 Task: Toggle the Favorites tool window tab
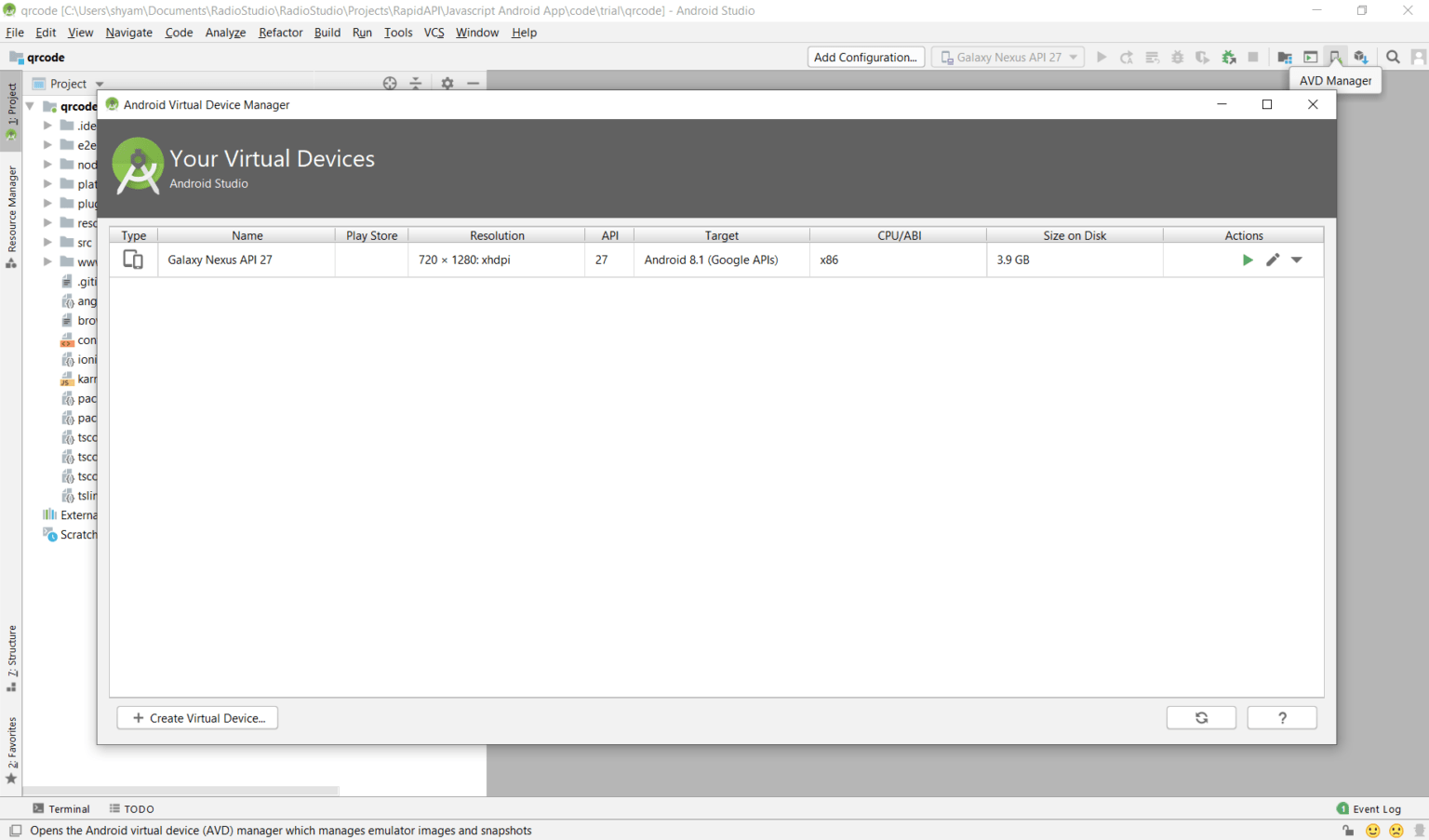pos(11,749)
